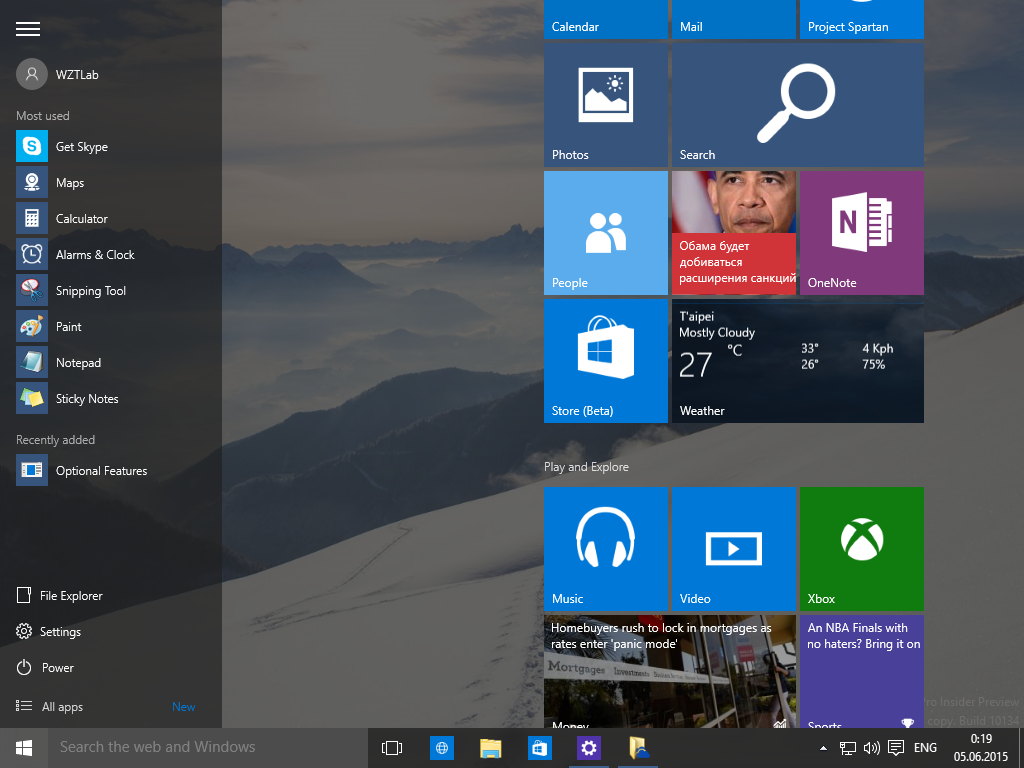The image size is (1024, 768).
Task: Expand the hidden system tray icons arrow
Action: [x=823, y=748]
